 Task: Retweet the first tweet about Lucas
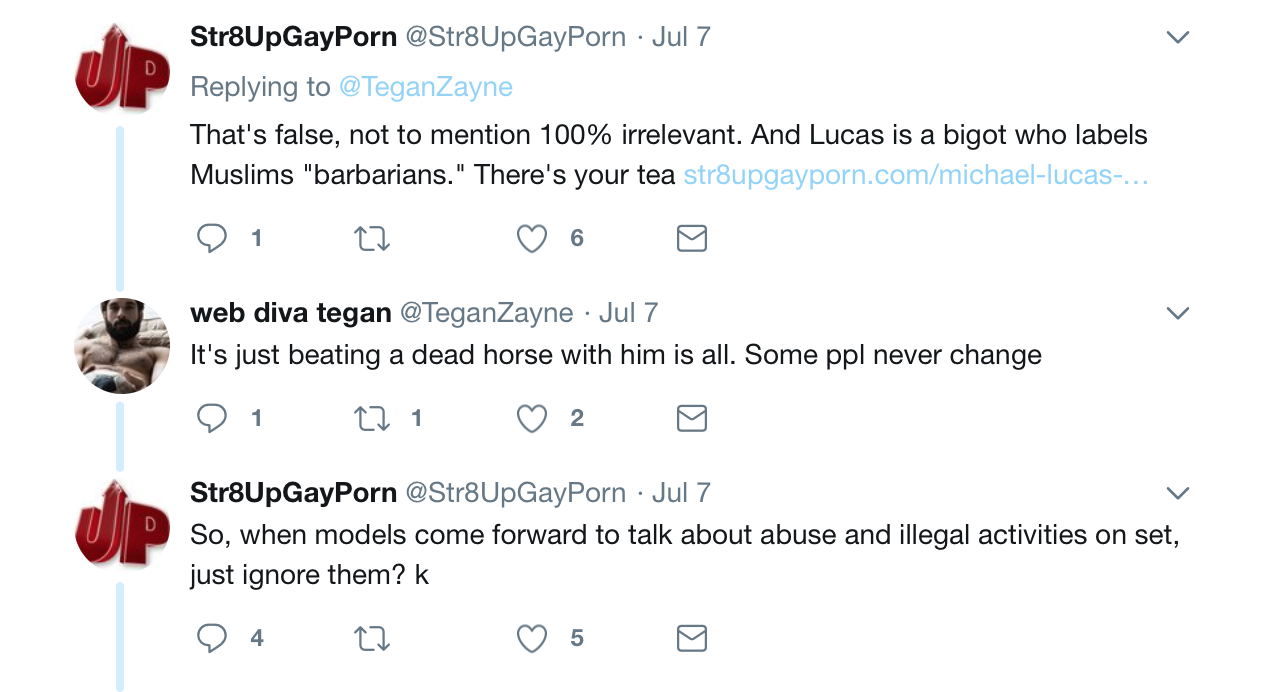coord(372,238)
